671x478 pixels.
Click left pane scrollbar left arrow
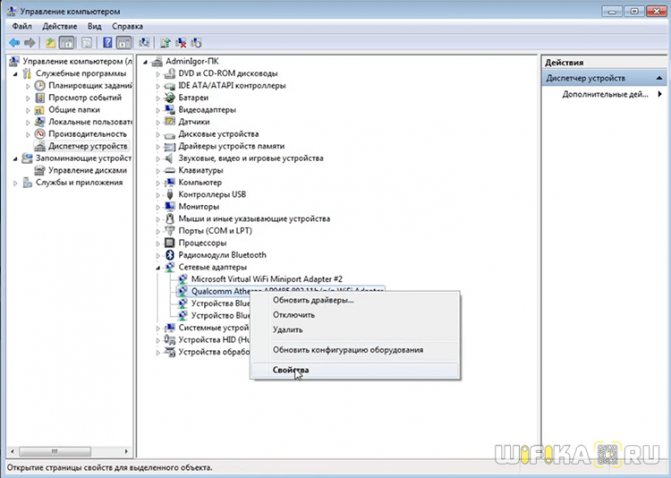point(12,451)
